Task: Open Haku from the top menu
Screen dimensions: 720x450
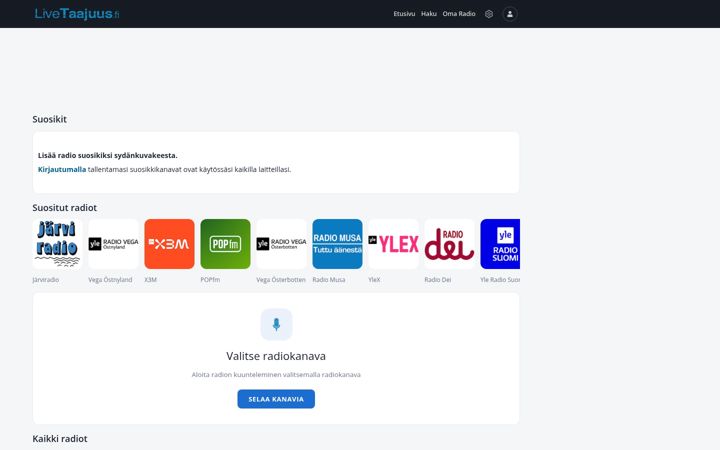Action: pos(429,14)
